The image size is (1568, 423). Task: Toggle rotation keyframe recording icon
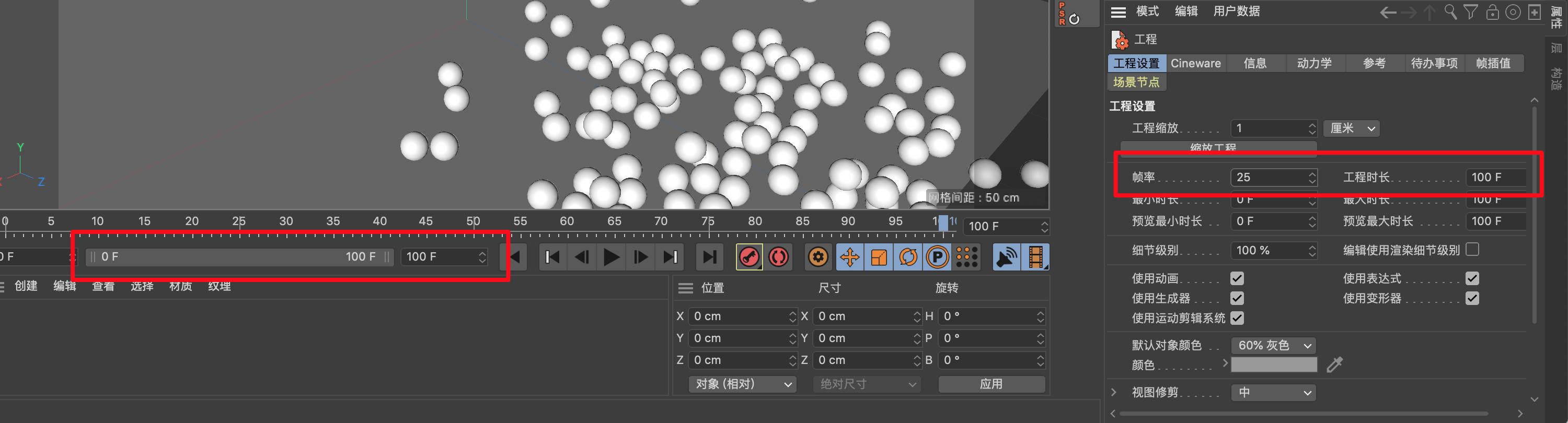907,257
